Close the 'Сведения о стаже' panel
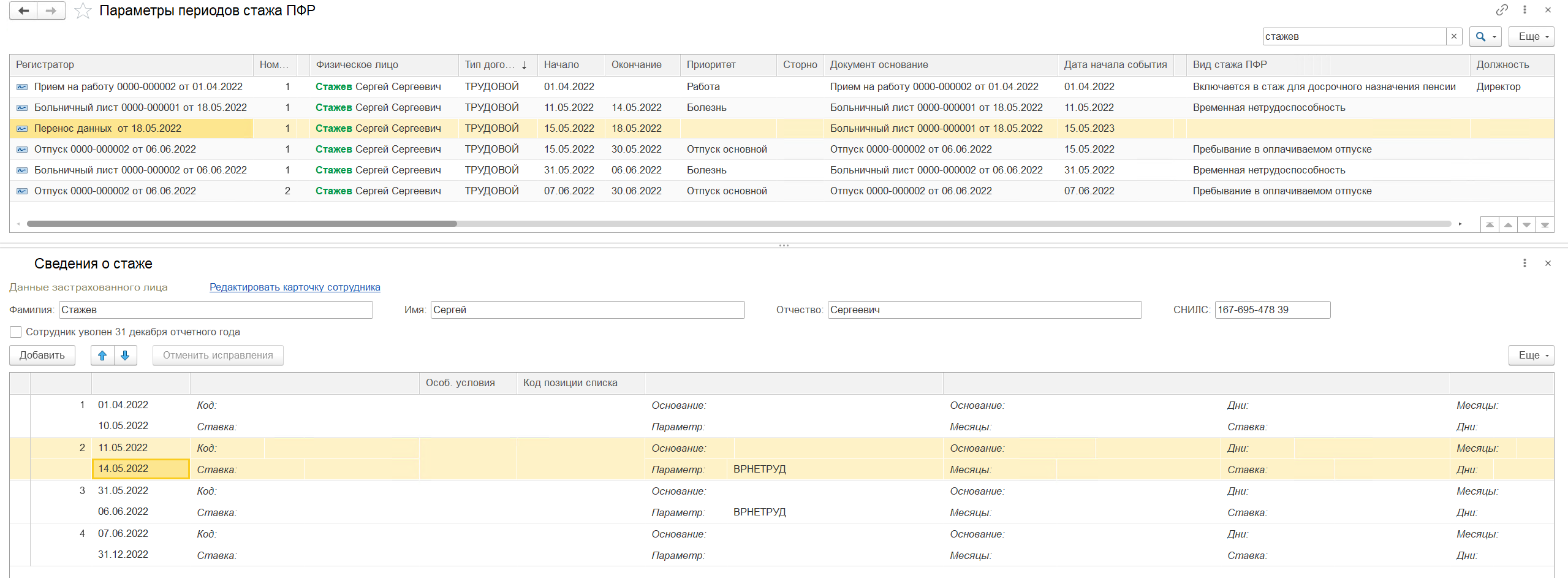 [x=1548, y=263]
